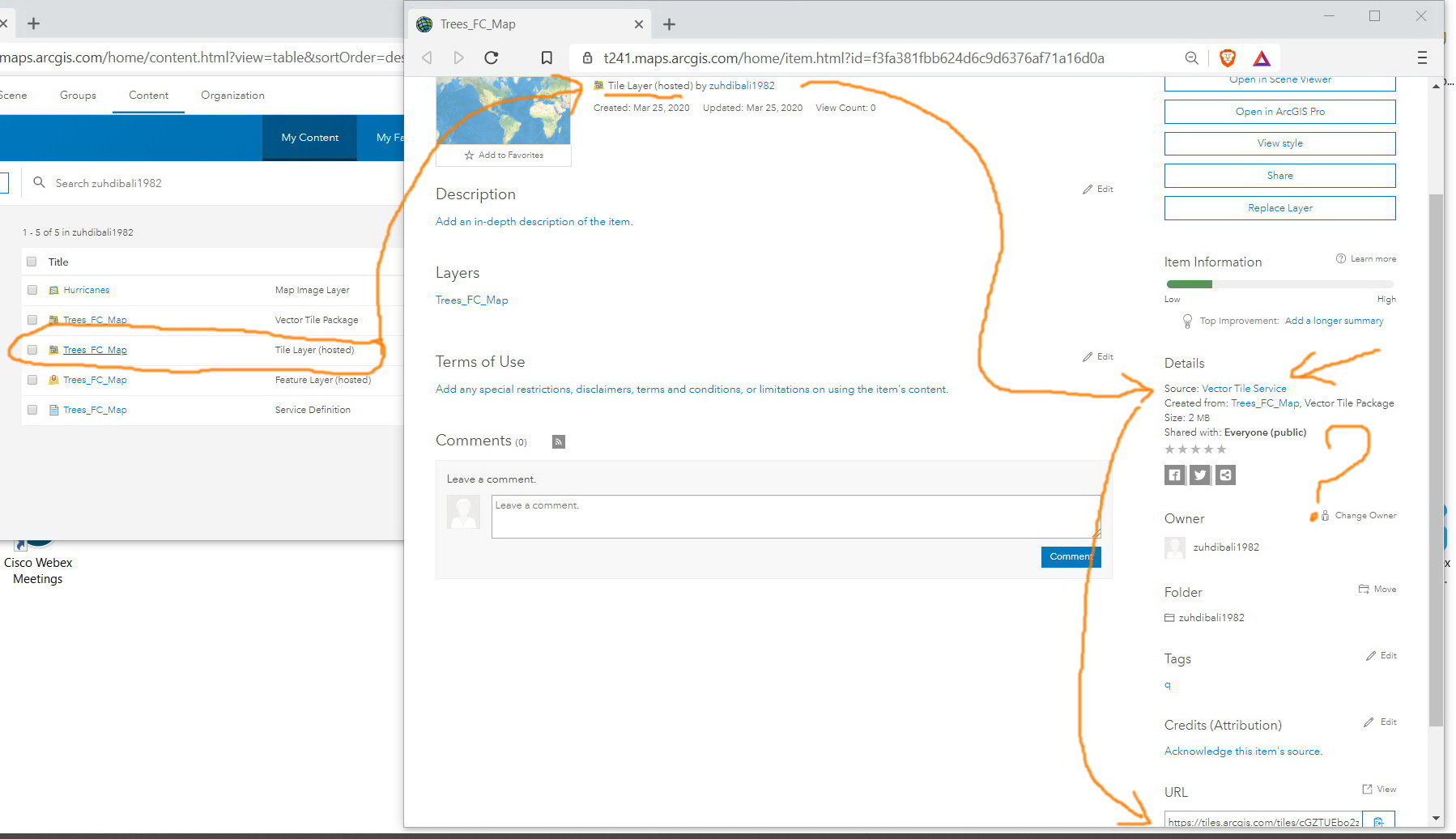Select the My Content tab
Viewport: 1456px width, 839px height.
309,138
